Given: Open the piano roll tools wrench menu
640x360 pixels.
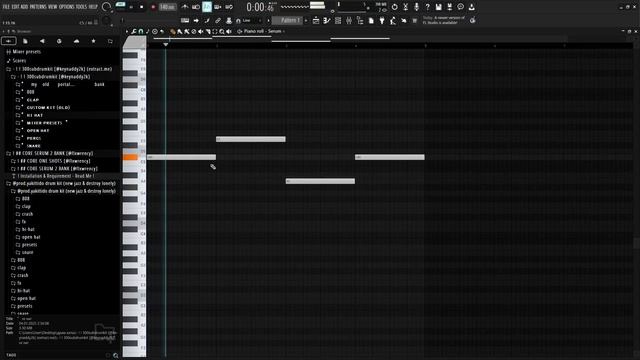Looking at the screenshot, I should tap(133, 31).
